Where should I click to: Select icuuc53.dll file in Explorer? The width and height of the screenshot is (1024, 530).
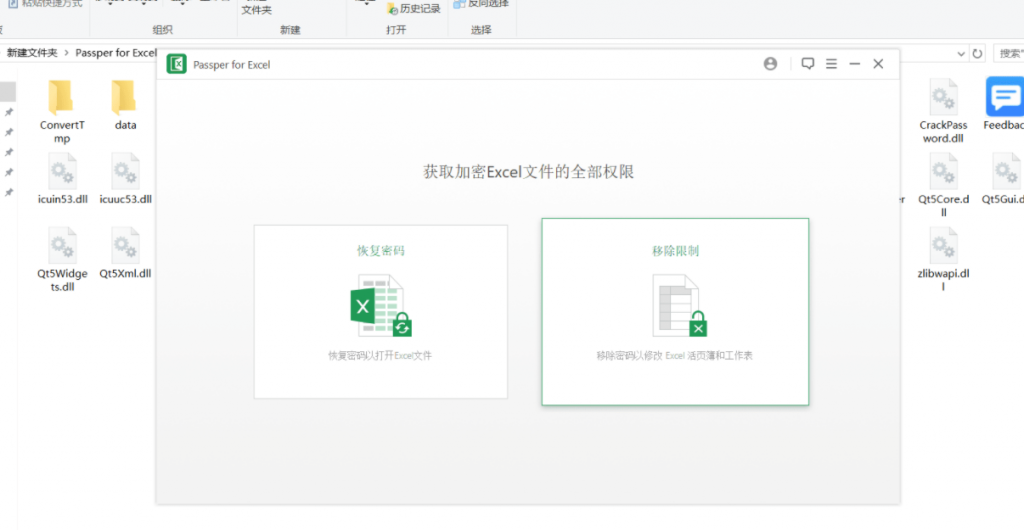pyautogui.click(x=125, y=179)
